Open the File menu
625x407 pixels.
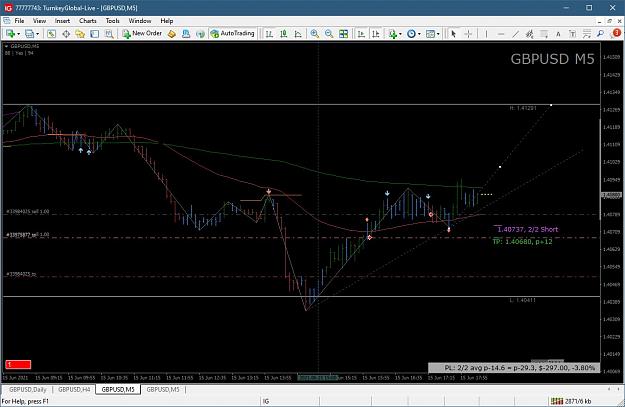tap(19, 21)
